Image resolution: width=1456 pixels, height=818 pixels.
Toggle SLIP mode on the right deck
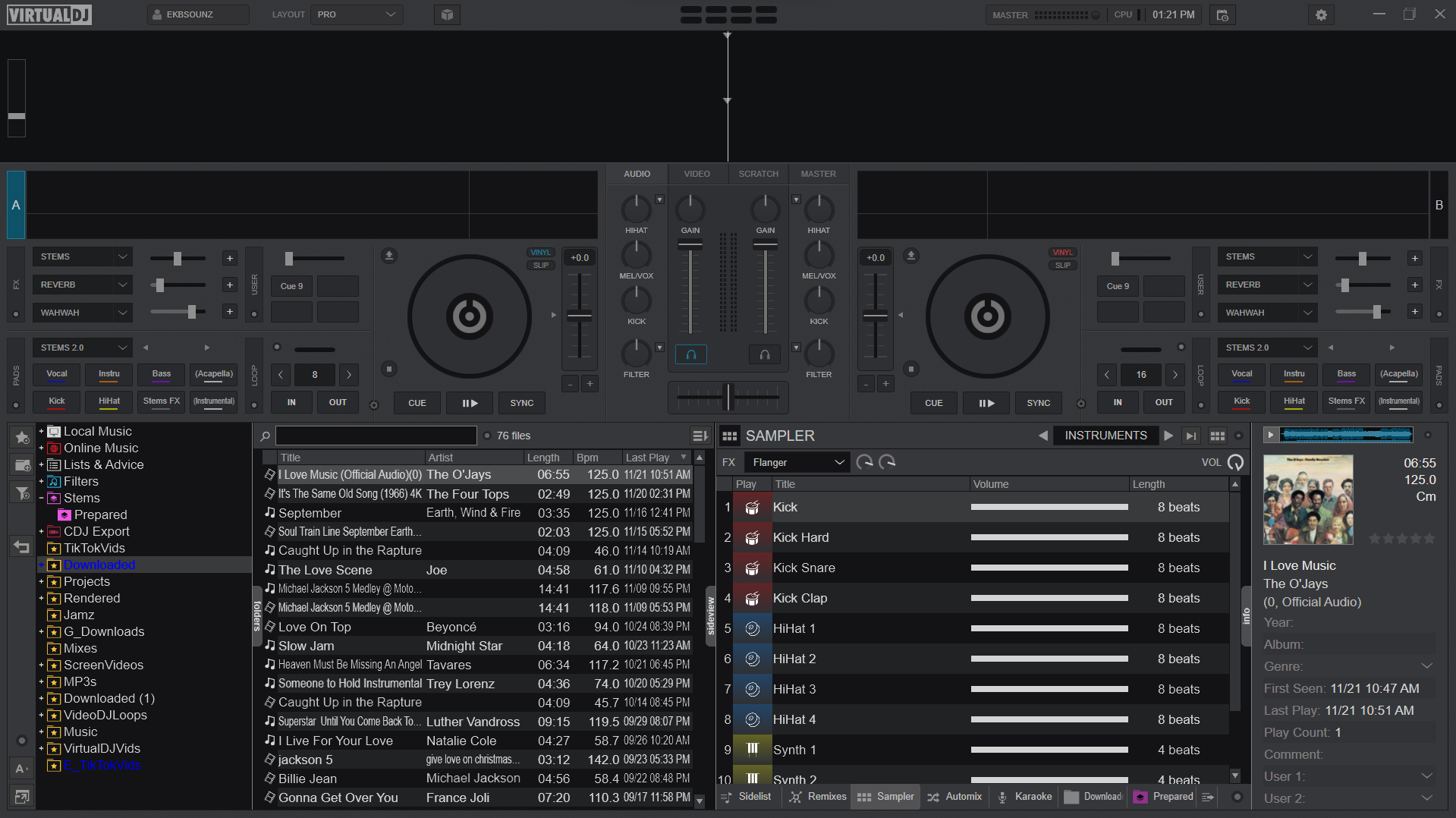(1062, 264)
